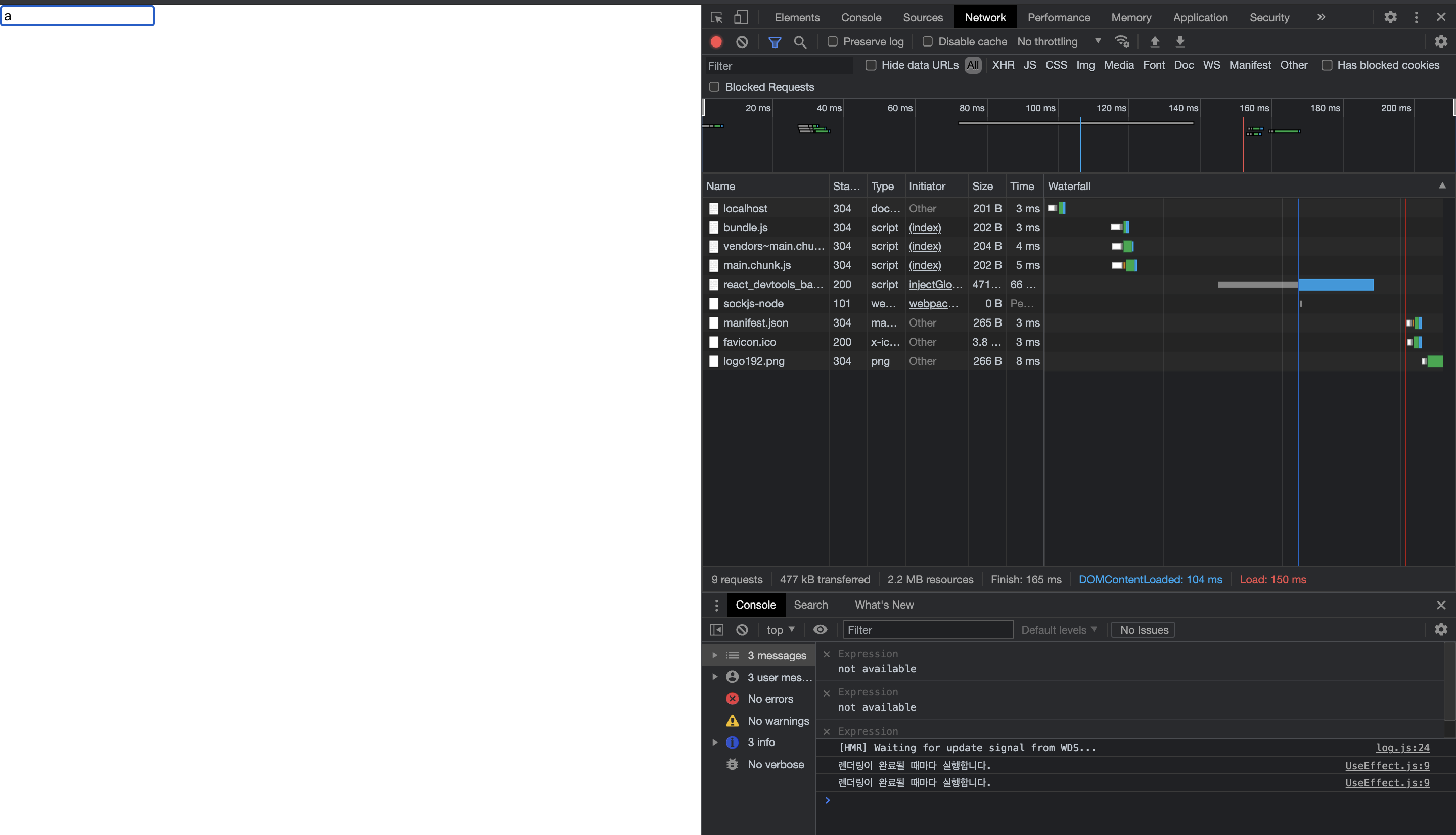1456x835 pixels.
Task: Stop recording network log
Action: [716, 42]
